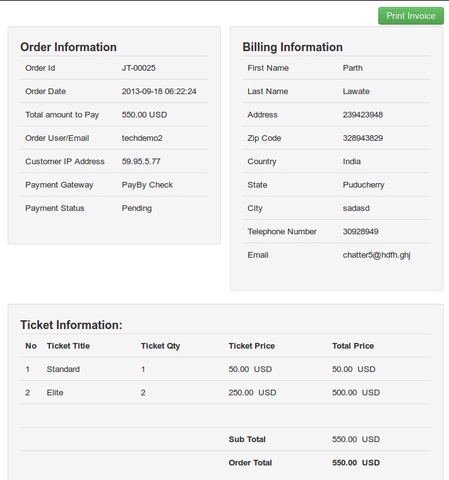
Task: Click the Order Information heading
Action: point(68,47)
